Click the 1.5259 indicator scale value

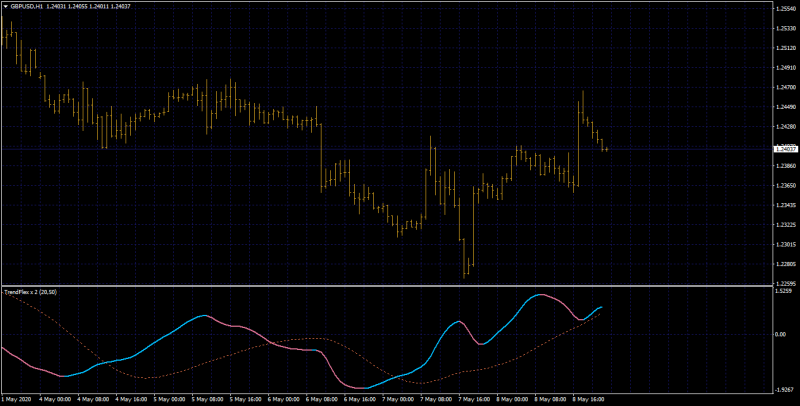783,291
